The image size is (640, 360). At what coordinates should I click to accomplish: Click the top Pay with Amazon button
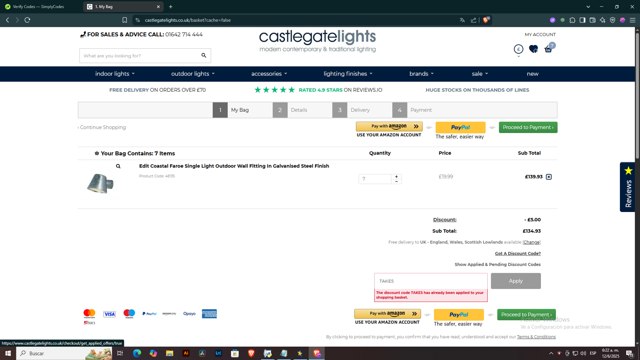[x=389, y=127]
